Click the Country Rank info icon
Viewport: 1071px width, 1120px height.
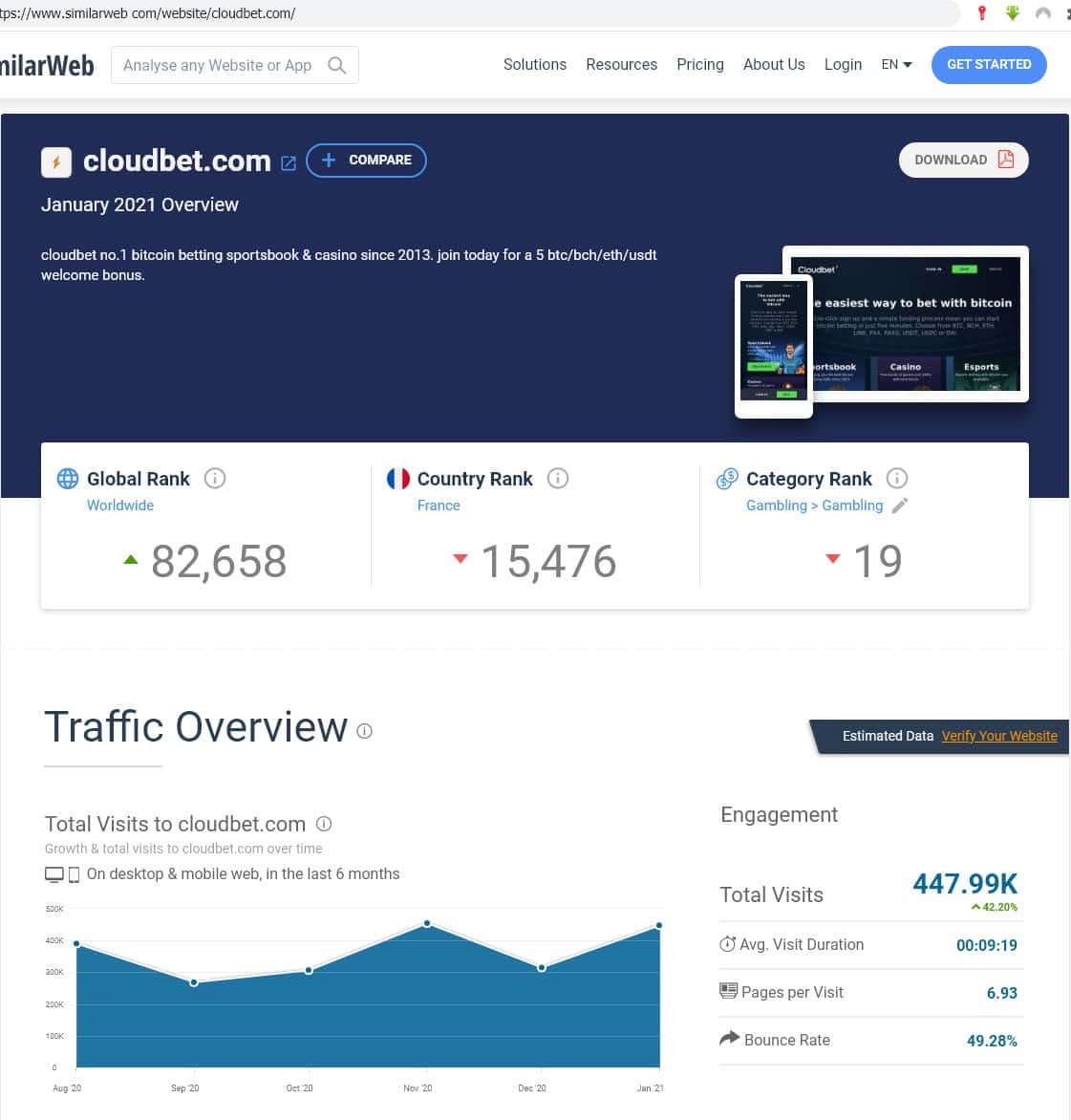558,478
